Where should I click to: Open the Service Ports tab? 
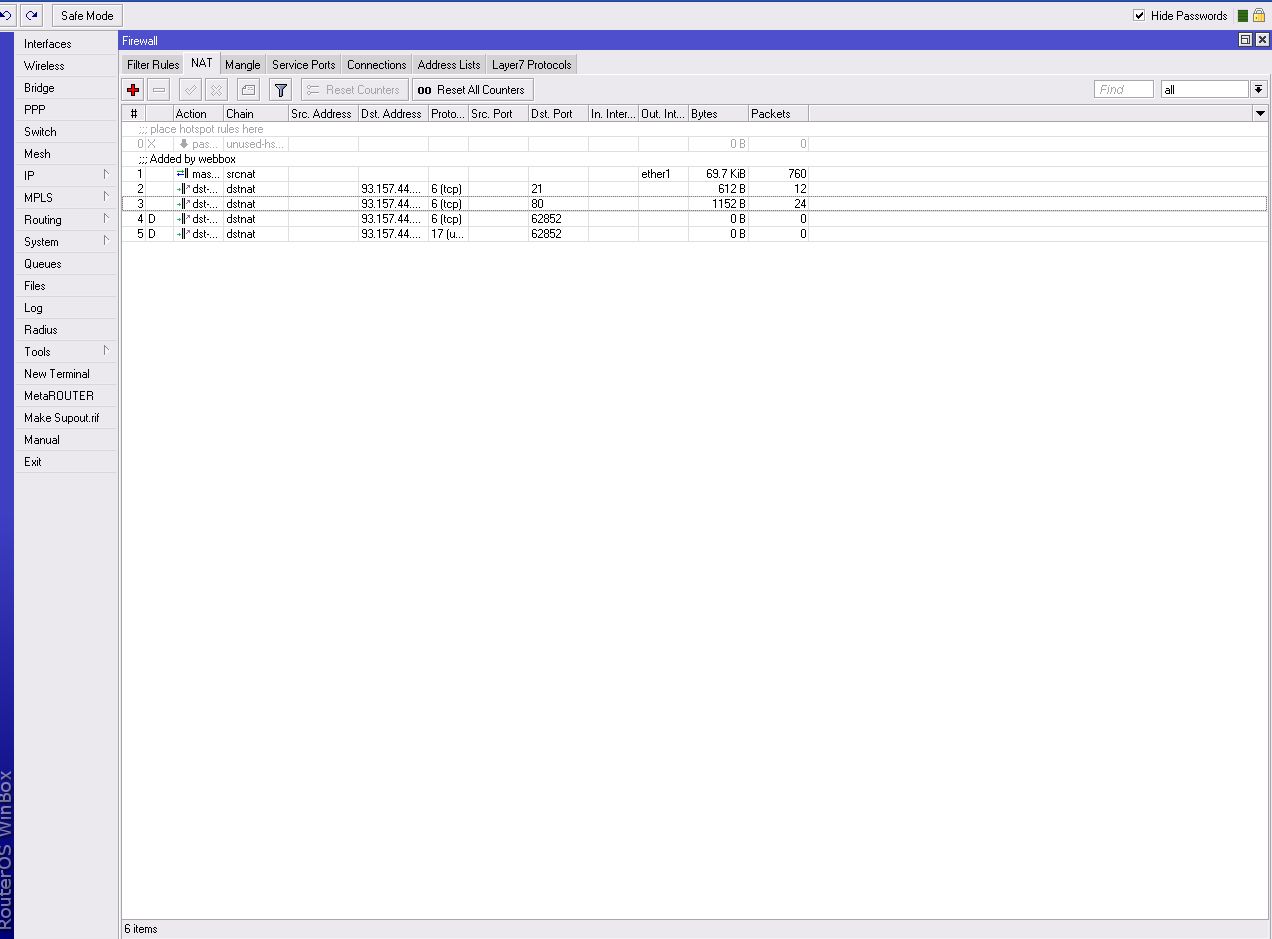[304, 65]
